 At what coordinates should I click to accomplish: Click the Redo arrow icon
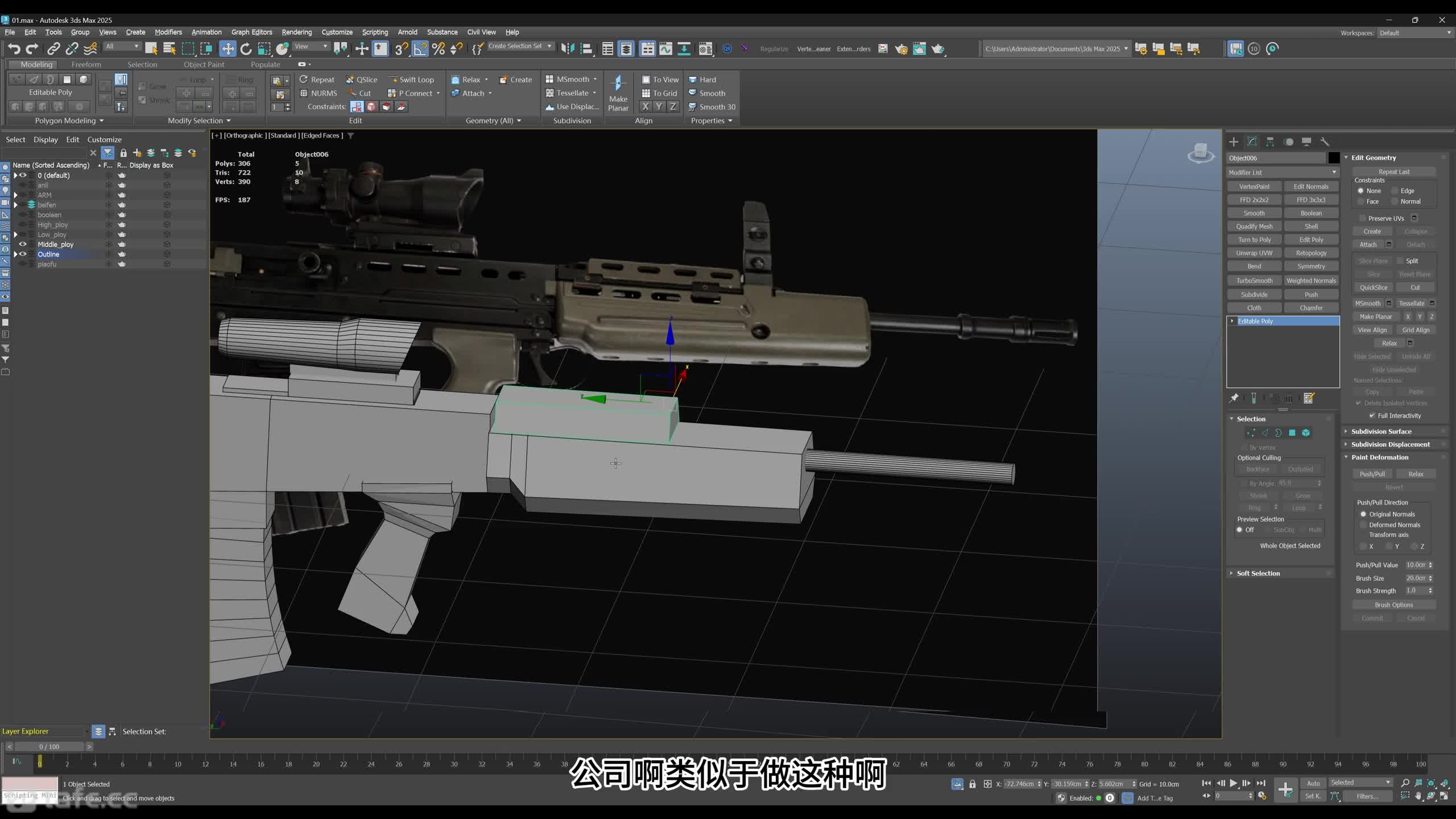(32, 49)
